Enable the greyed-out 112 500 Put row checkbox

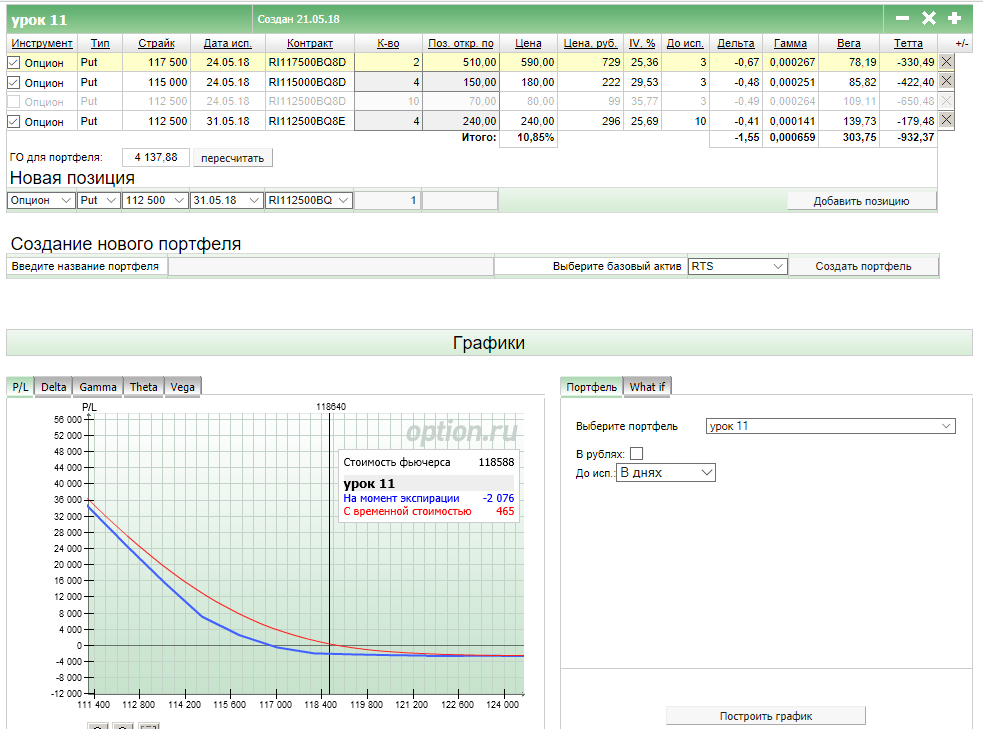14,102
